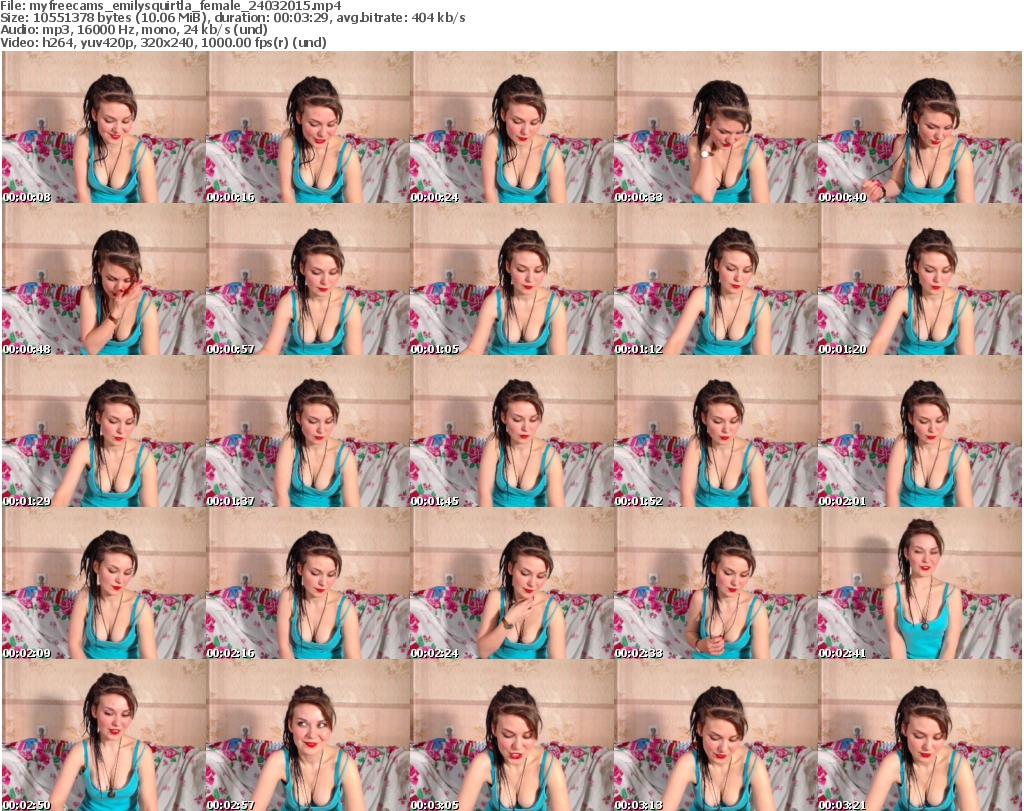Open thumbnail at 00:00:16
The height and width of the screenshot is (811, 1024).
(308, 127)
